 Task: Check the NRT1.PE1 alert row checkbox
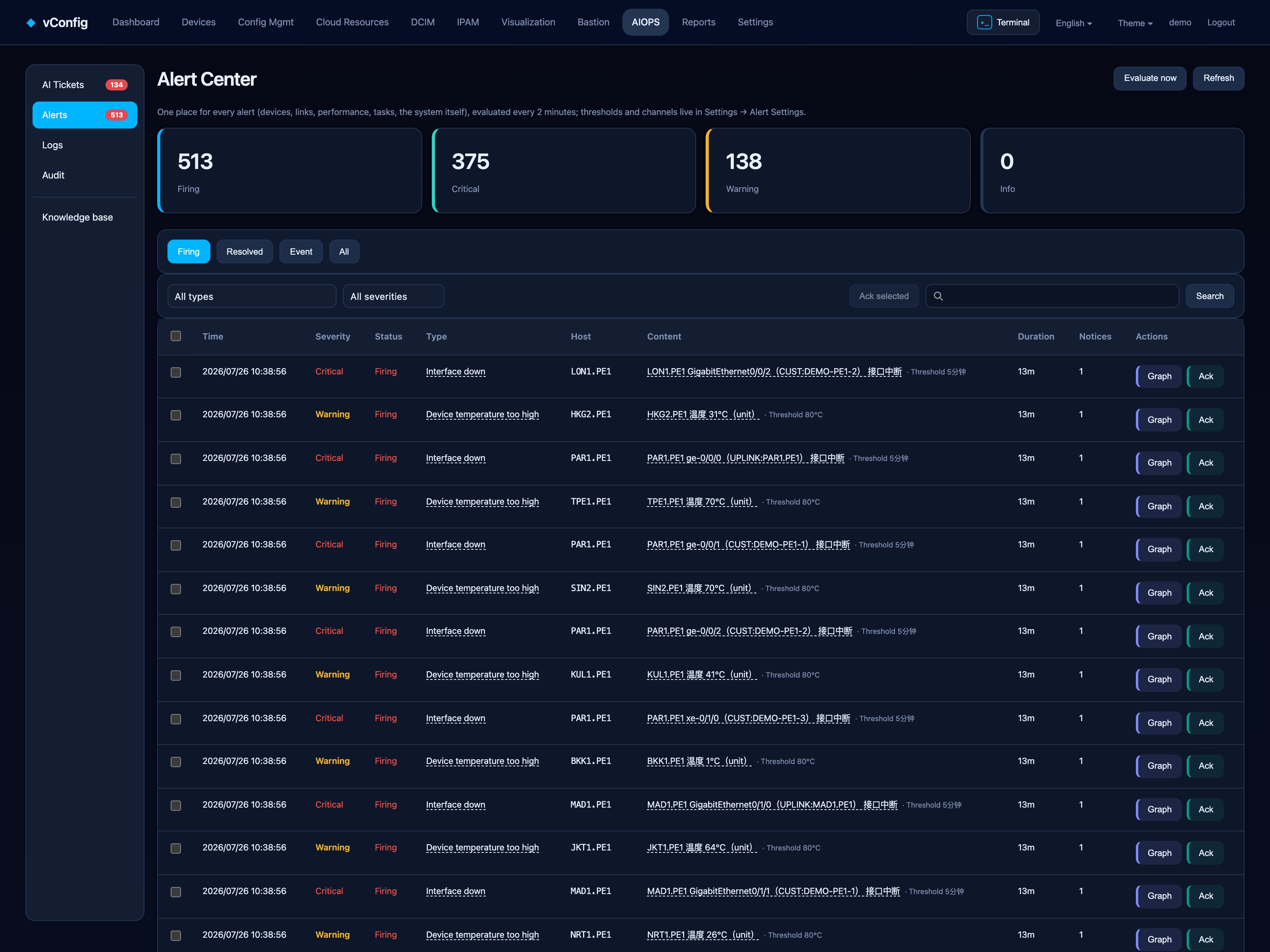tap(176, 935)
